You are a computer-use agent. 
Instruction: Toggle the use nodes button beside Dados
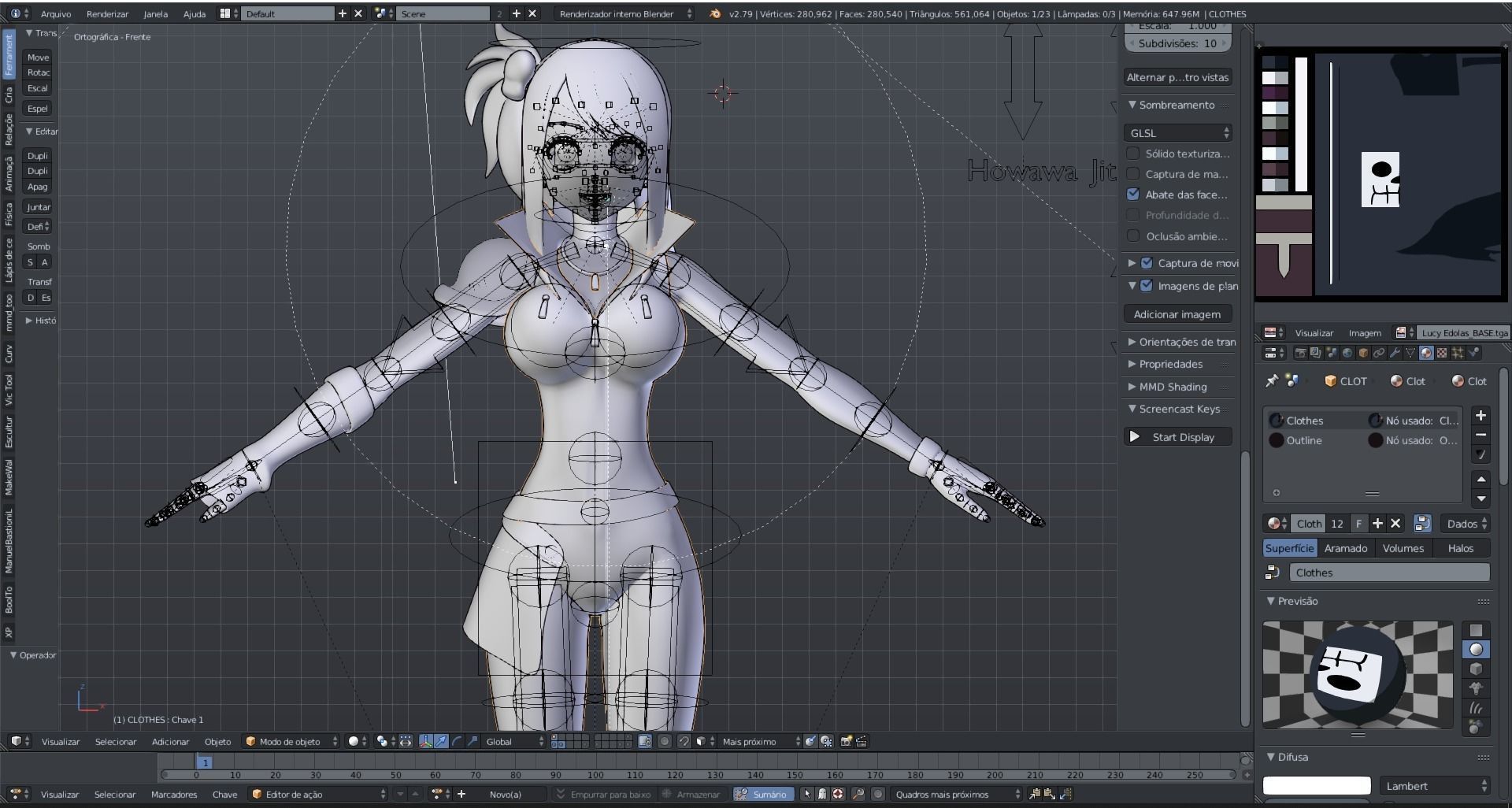pyautogui.click(x=1422, y=524)
